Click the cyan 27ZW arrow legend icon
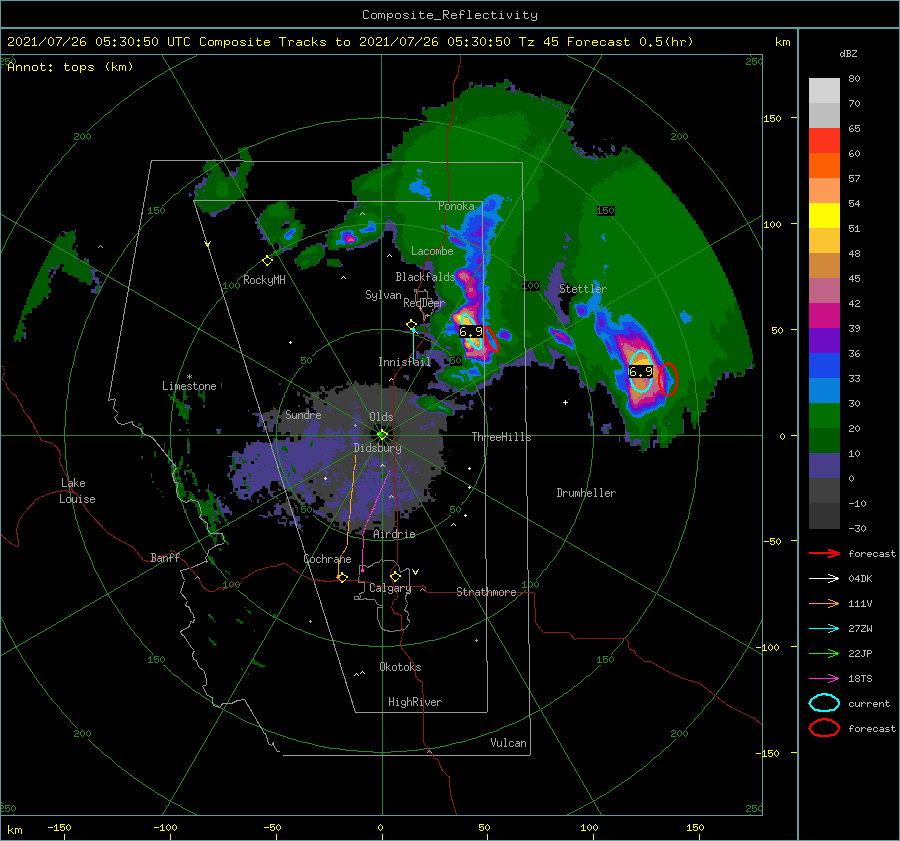900x841 pixels. [824, 629]
